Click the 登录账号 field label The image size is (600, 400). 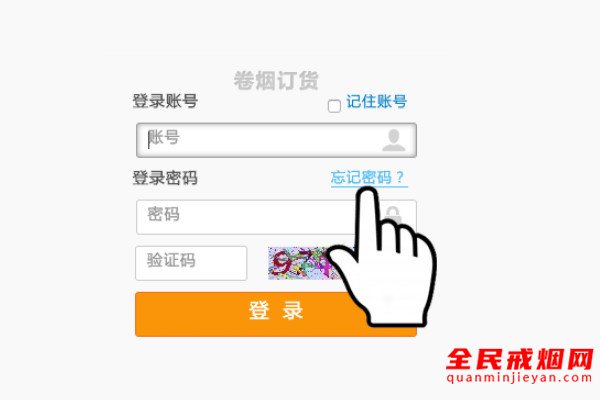point(165,101)
